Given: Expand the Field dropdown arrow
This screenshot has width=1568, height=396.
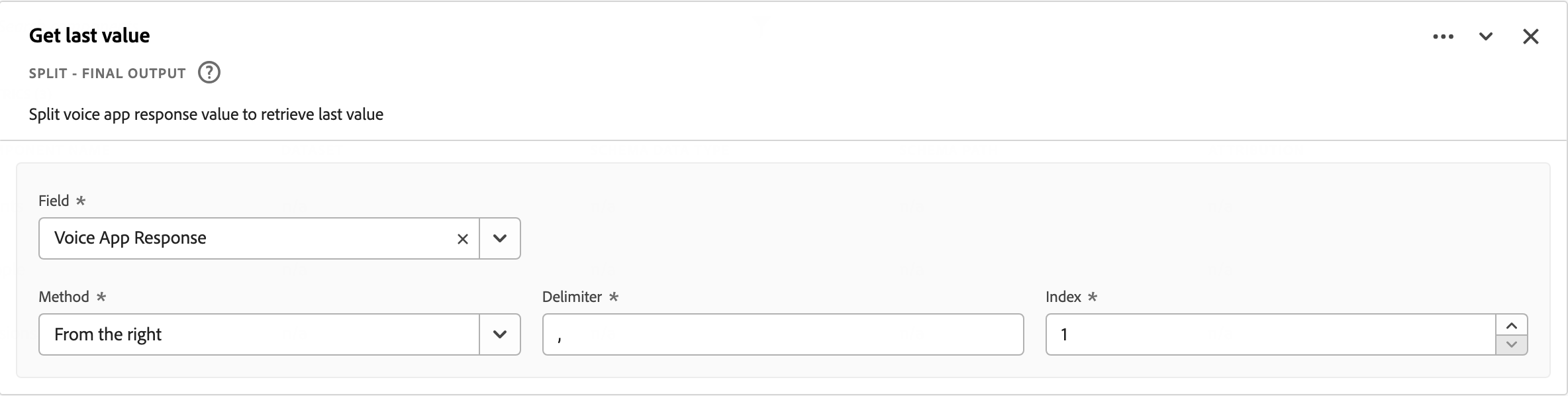Looking at the screenshot, I should (x=500, y=238).
